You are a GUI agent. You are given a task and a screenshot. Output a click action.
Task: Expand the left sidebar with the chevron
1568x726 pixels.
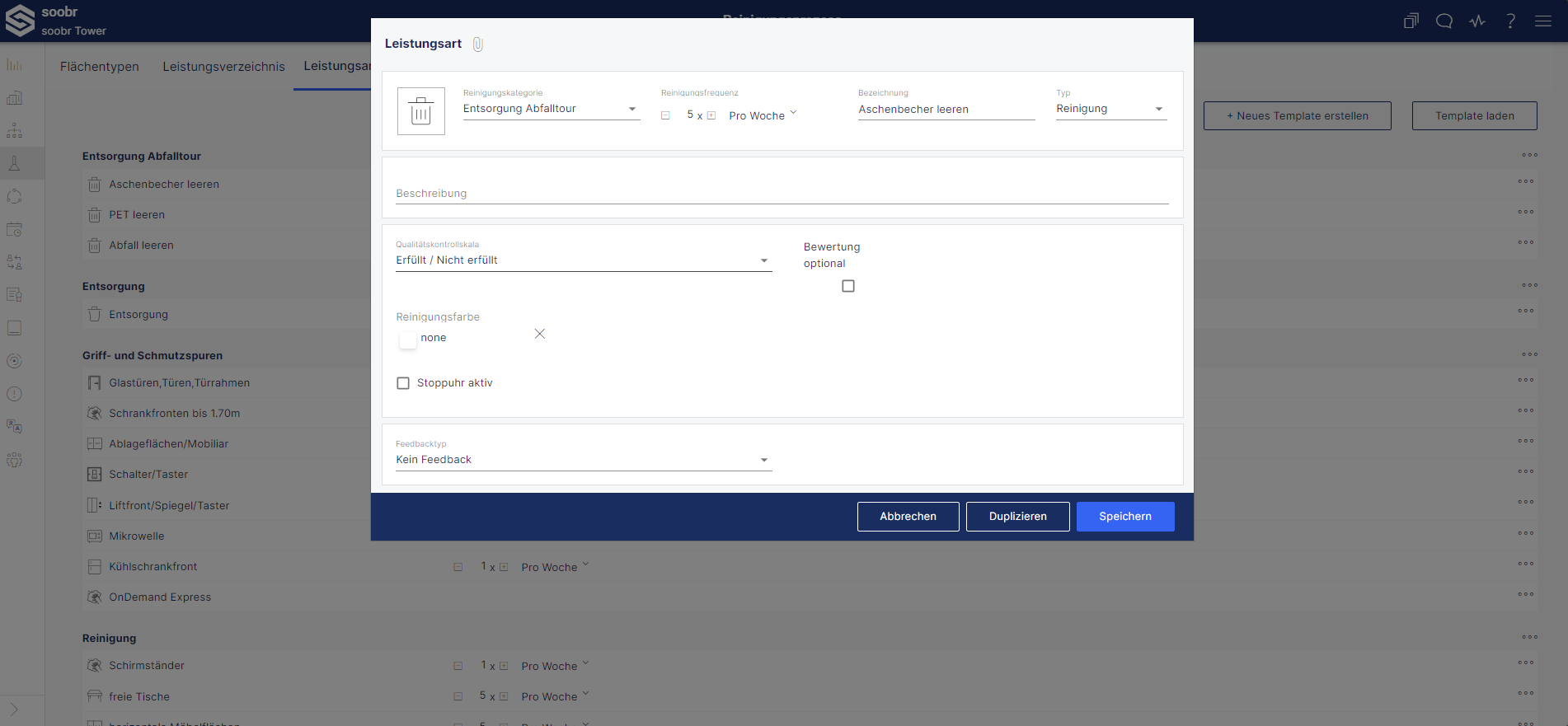14,710
